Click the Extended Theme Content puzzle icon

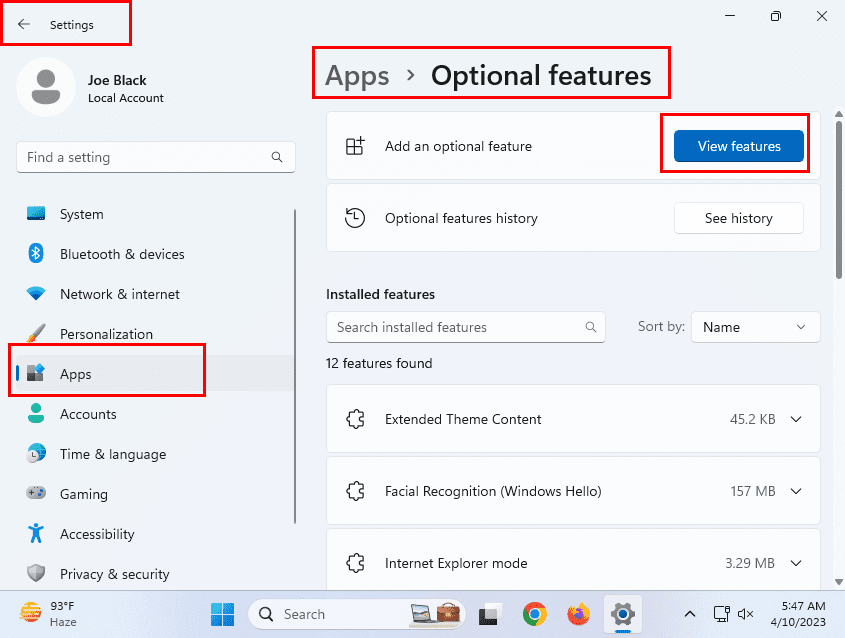point(355,419)
